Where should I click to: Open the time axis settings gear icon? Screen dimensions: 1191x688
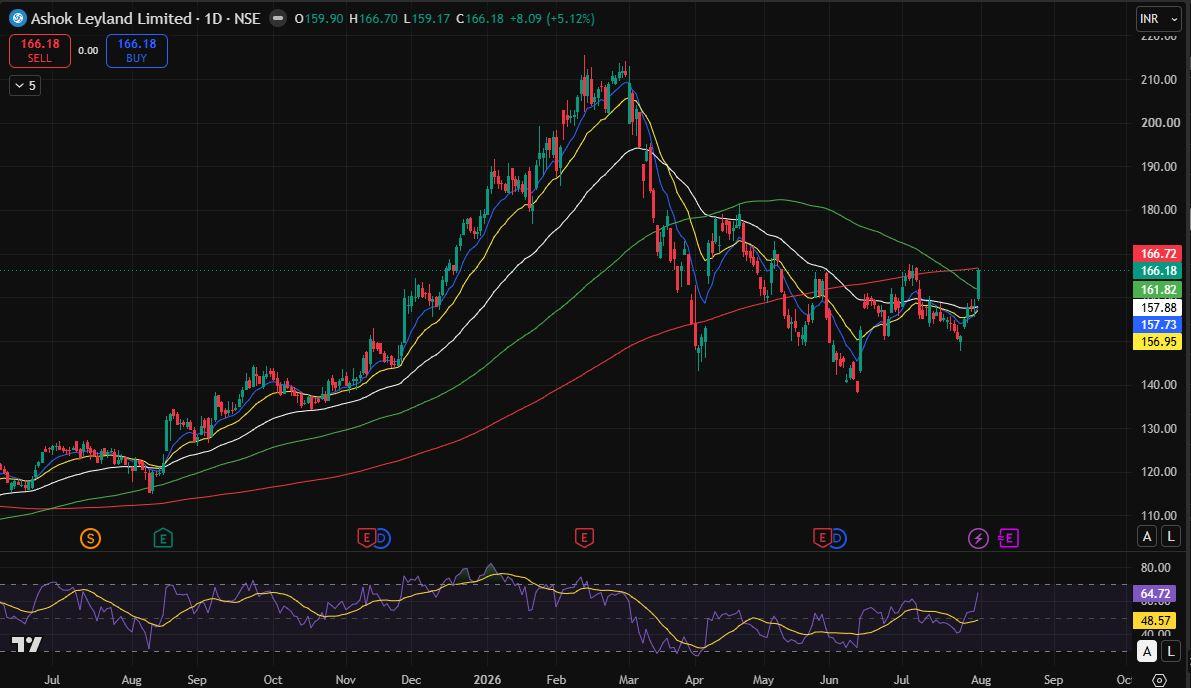coord(1159,680)
